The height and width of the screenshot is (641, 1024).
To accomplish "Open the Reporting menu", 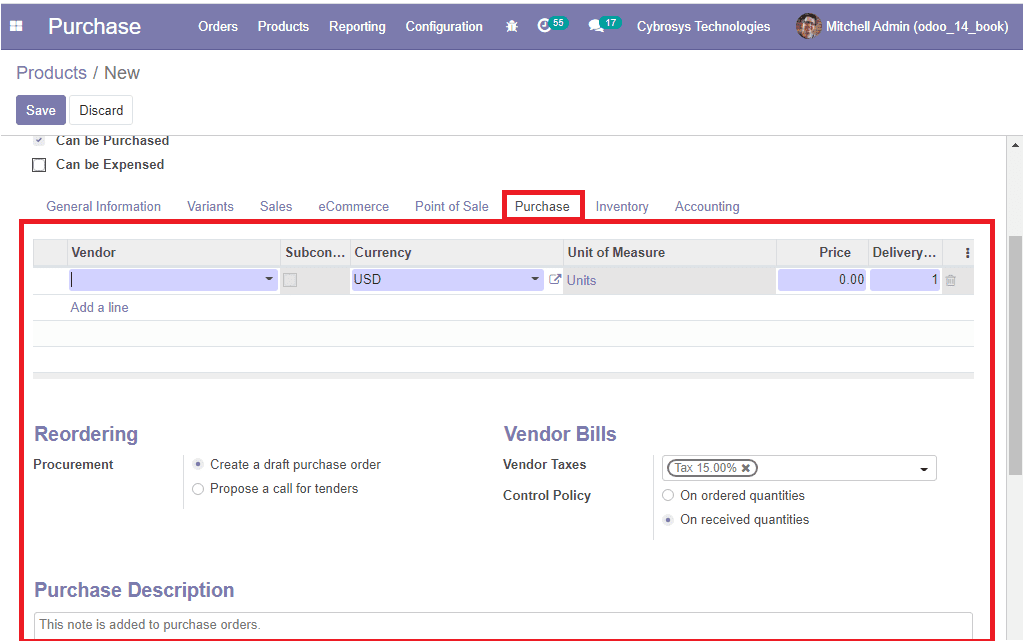I will 357,27.
